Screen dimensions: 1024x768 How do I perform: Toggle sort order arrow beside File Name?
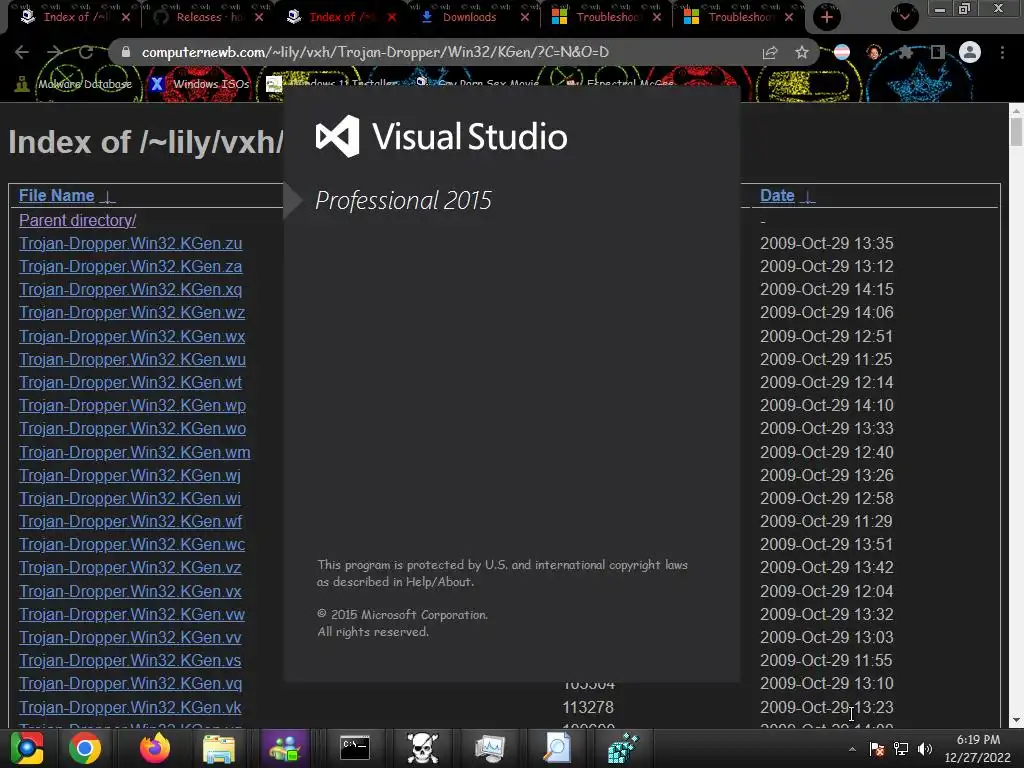108,196
